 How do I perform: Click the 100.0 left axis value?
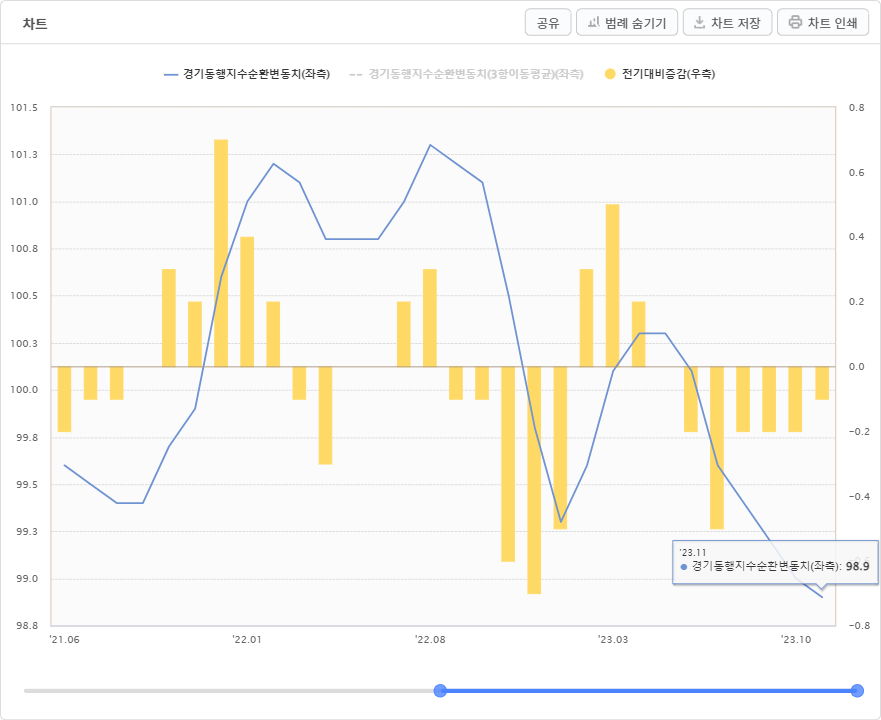pos(24,390)
